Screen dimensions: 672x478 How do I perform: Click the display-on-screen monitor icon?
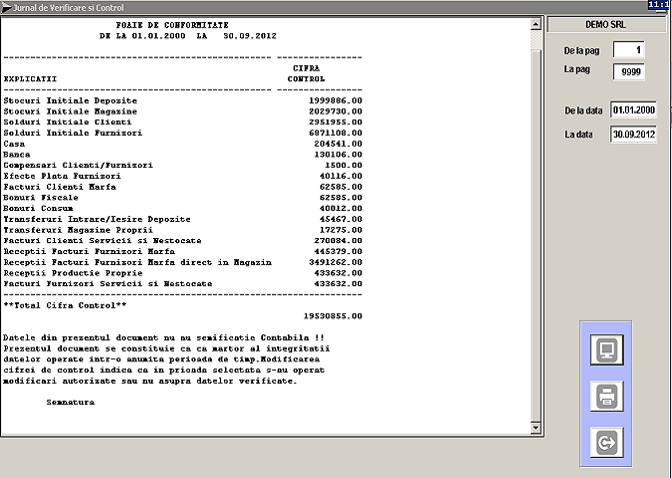coord(607,350)
